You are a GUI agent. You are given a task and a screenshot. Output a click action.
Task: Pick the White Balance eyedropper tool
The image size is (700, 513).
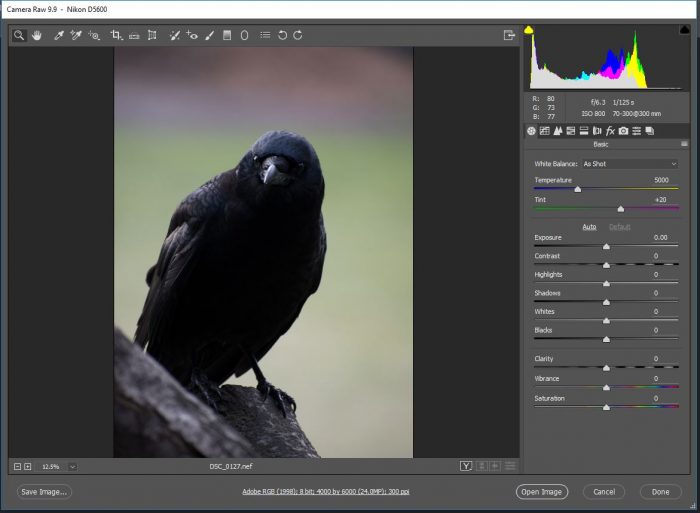point(59,35)
